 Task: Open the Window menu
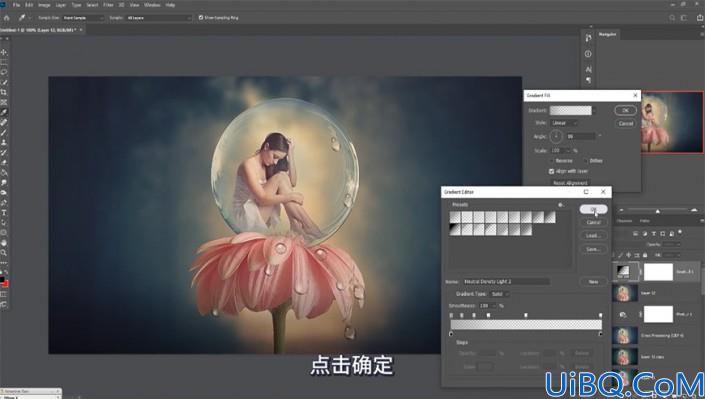152,5
